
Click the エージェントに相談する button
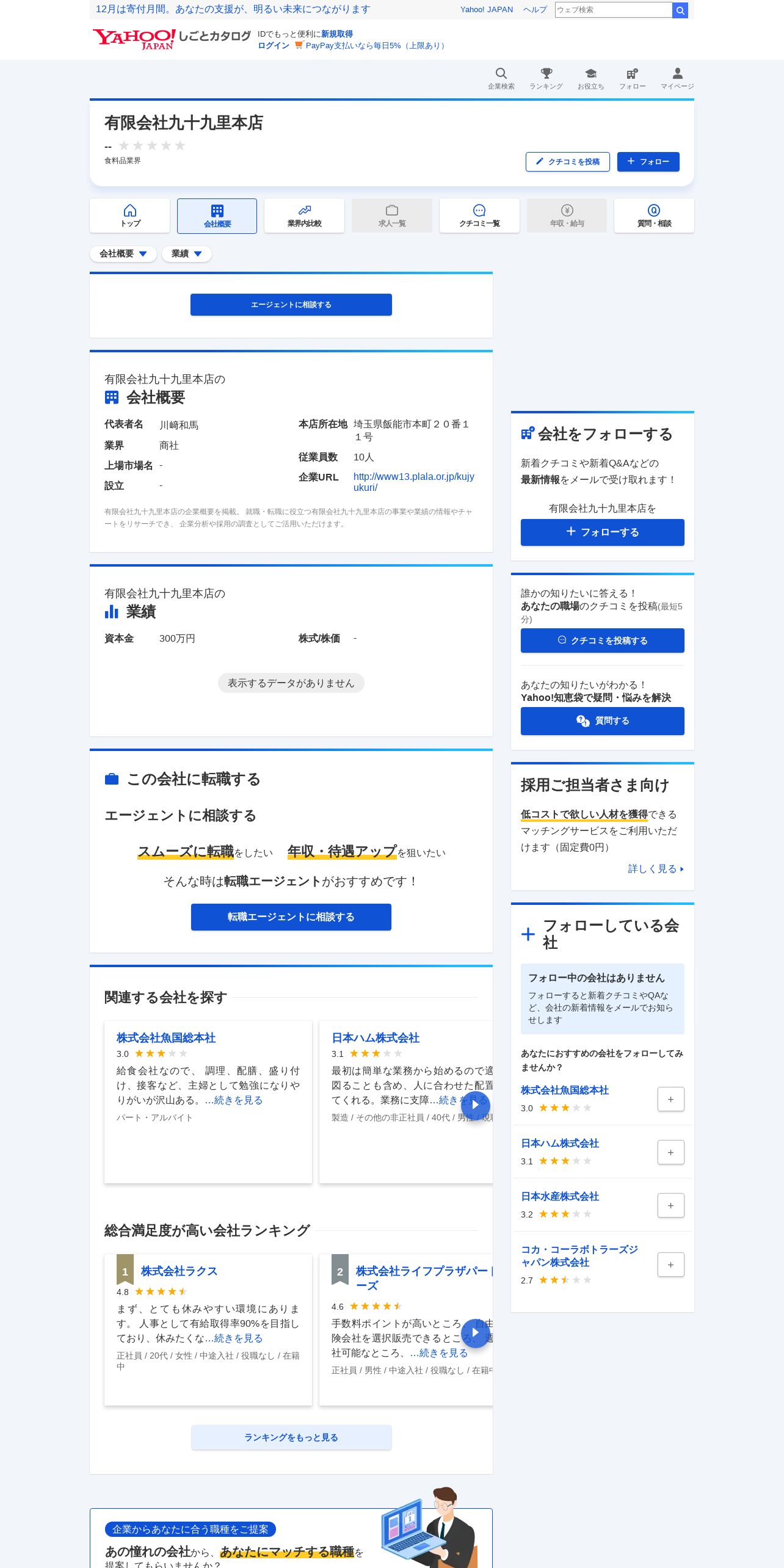[291, 305]
